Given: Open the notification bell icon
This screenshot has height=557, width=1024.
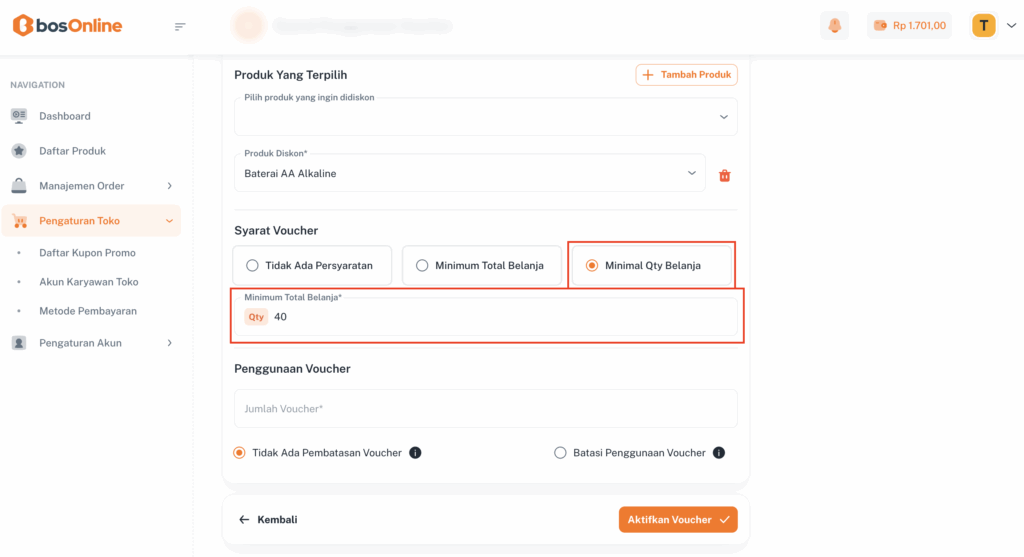Looking at the screenshot, I should [x=834, y=26].
